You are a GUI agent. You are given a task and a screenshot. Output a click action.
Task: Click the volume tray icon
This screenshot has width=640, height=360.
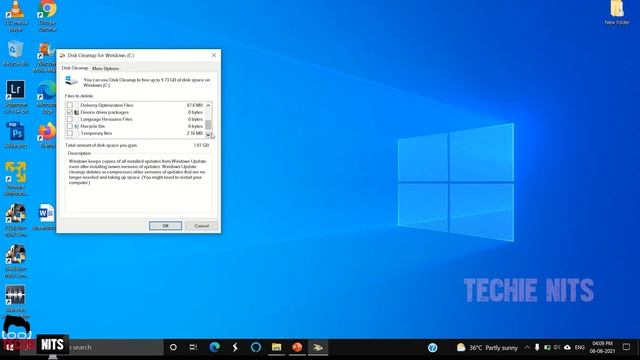coord(557,347)
